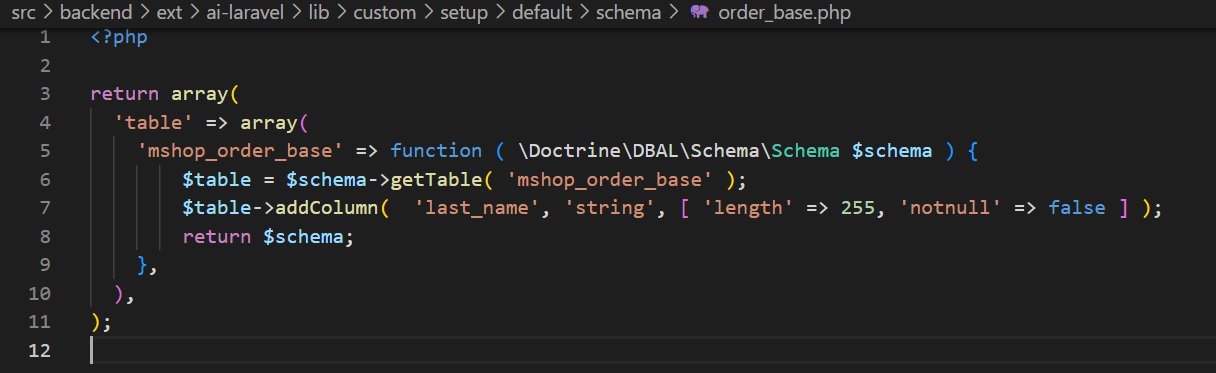Click the closing ');' on line 11
Image resolution: width=1216 pixels, height=373 pixels.
(x=101, y=323)
